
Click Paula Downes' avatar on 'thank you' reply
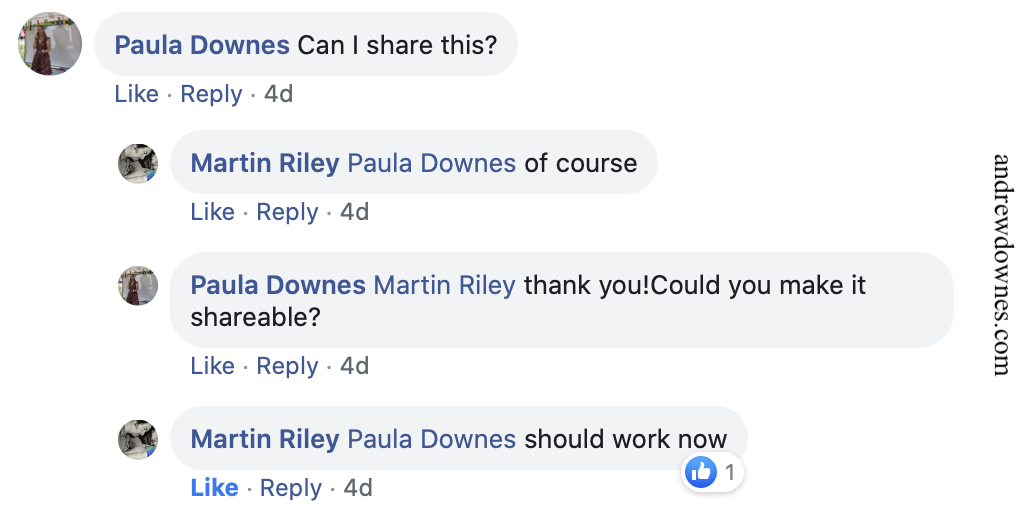[138, 286]
